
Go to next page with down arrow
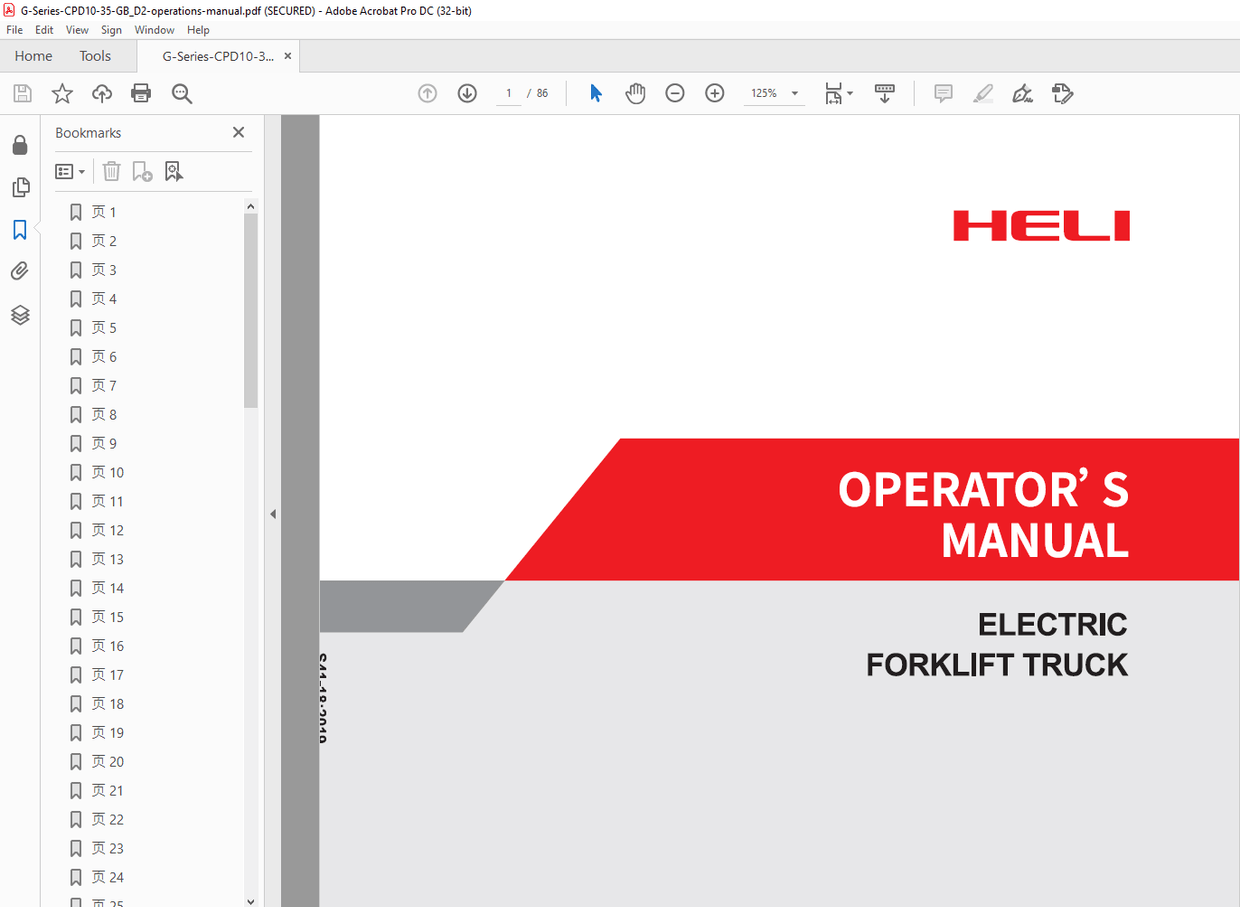pyautogui.click(x=467, y=93)
